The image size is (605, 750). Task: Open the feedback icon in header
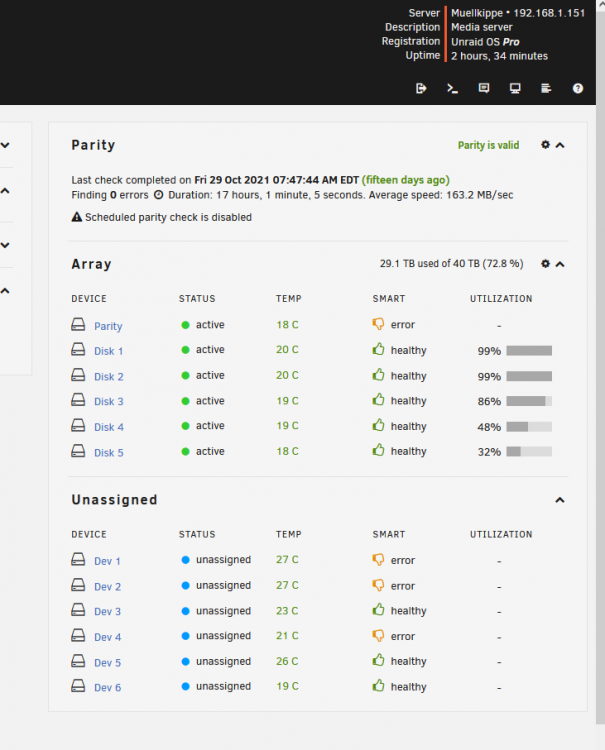coord(484,88)
